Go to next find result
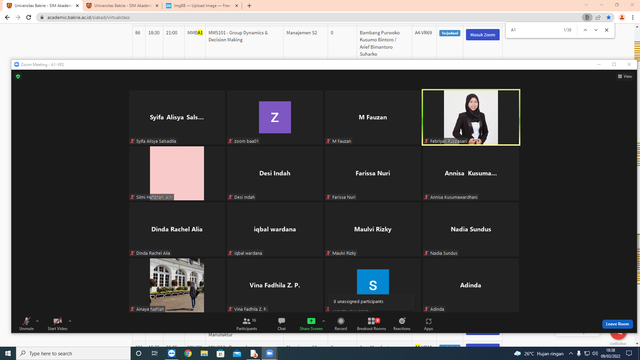This screenshot has height=360, width=640. [596, 30]
